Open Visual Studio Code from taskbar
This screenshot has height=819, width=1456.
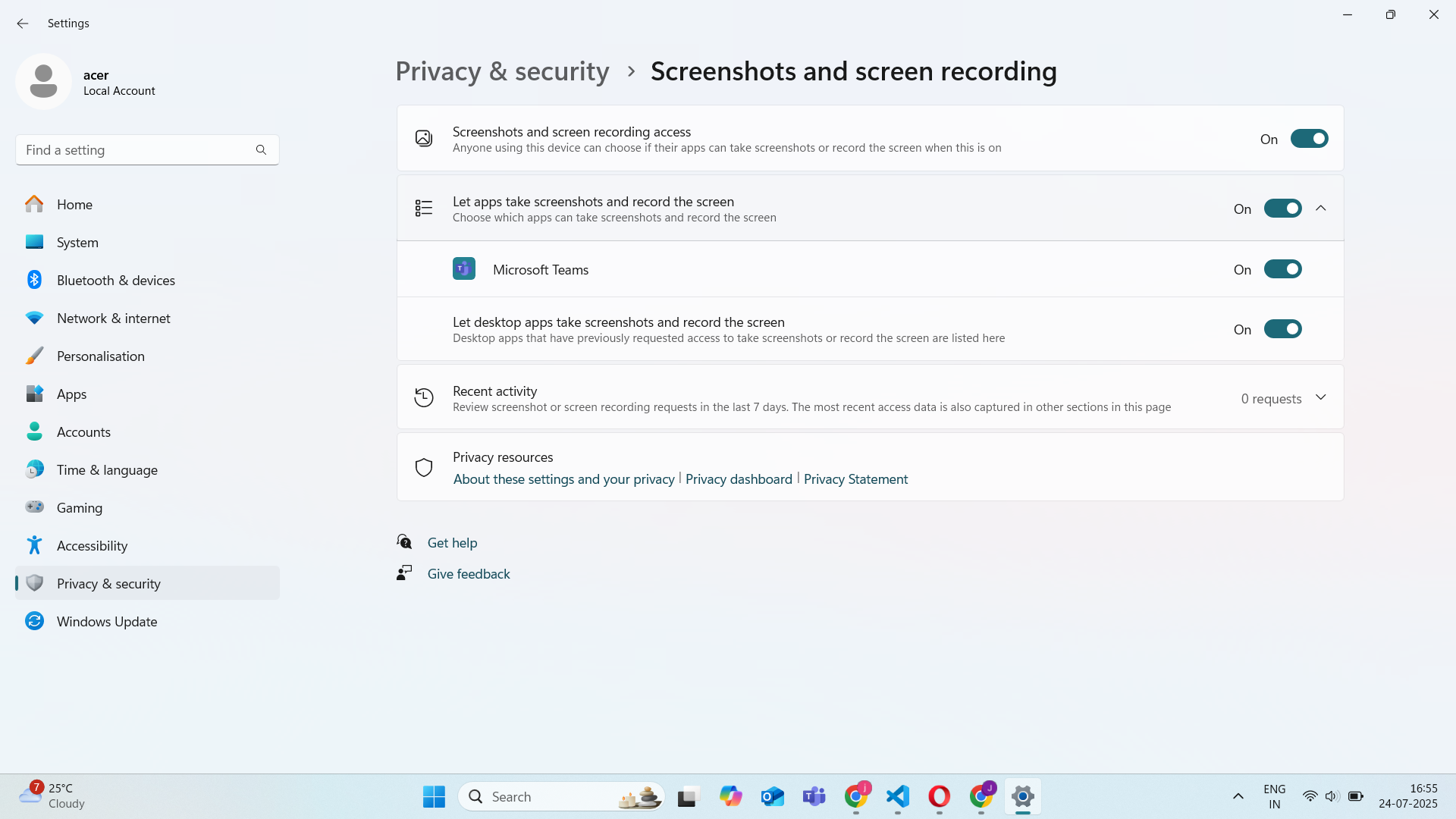pyautogui.click(x=898, y=796)
